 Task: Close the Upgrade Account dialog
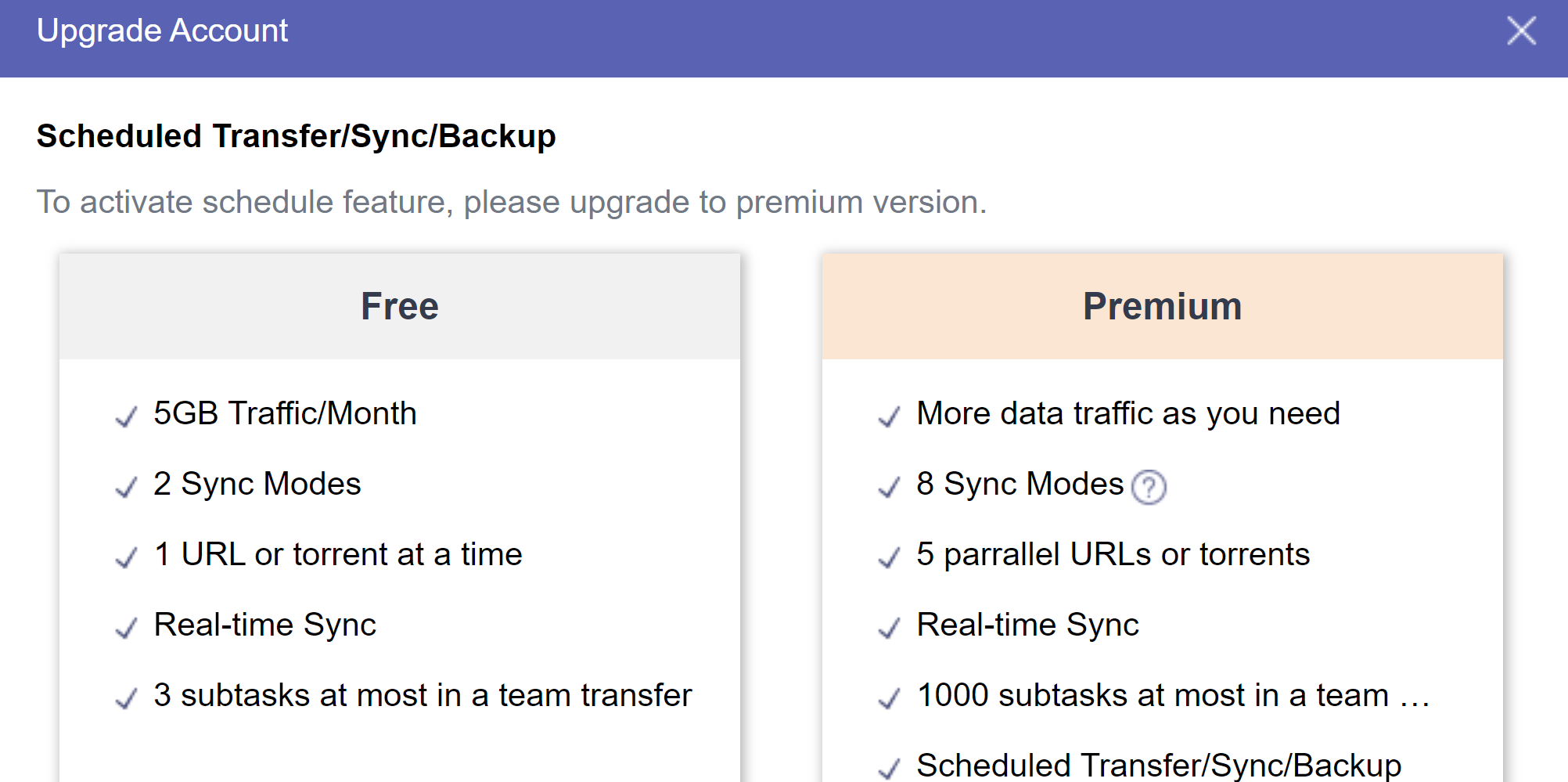[1521, 31]
